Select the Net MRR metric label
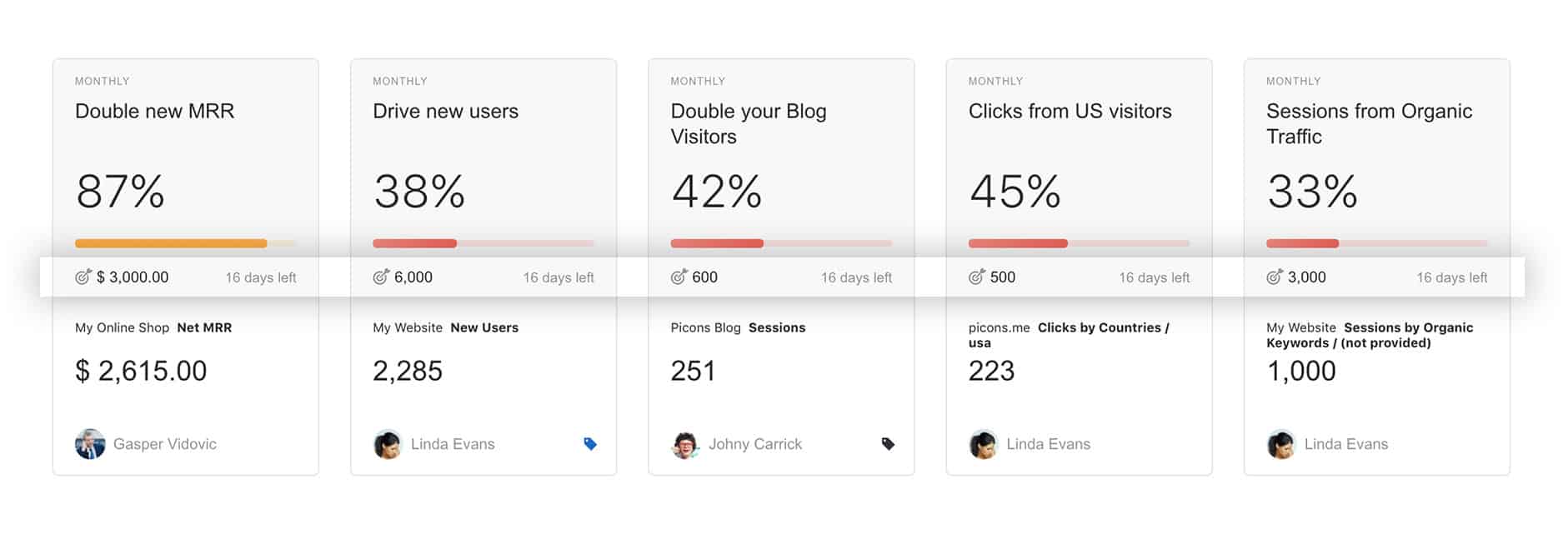This screenshot has width=1568, height=534. (x=204, y=327)
